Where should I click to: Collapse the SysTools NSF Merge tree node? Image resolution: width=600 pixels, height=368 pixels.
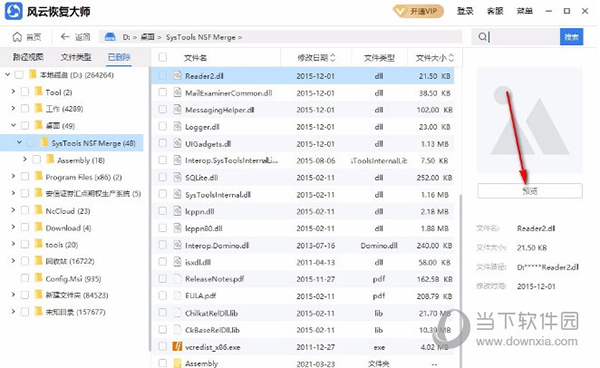coord(19,142)
